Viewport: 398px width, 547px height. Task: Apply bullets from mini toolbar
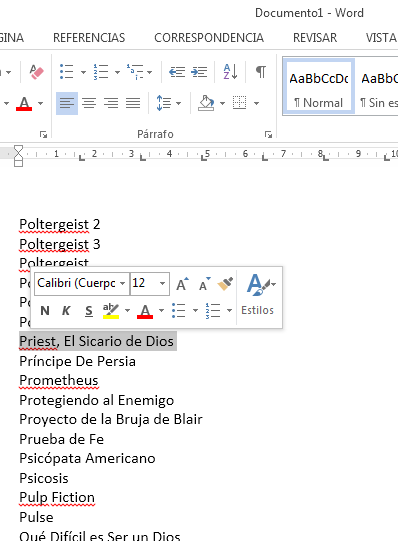179,310
